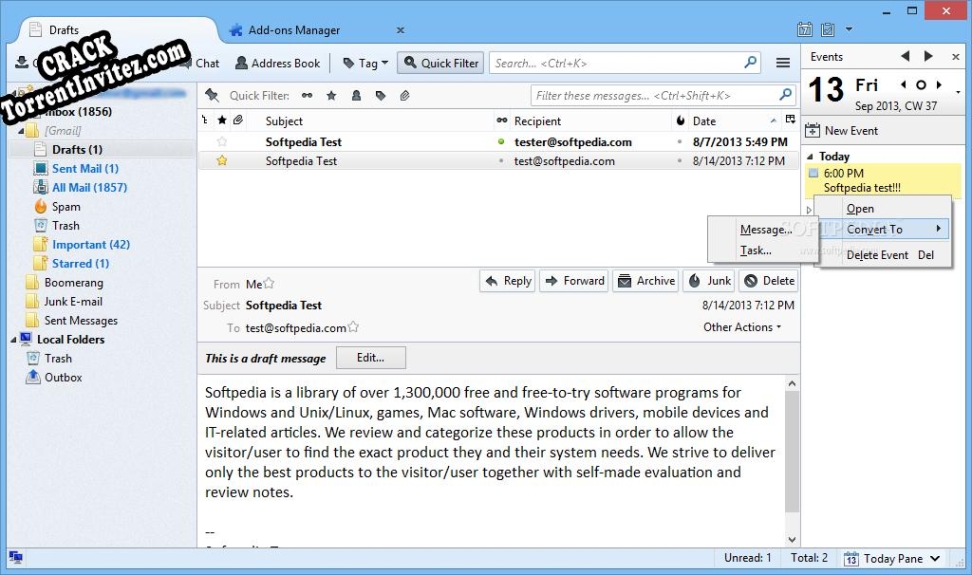Image resolution: width=972 pixels, height=575 pixels.
Task: Create a New Event
Action: tap(841, 131)
